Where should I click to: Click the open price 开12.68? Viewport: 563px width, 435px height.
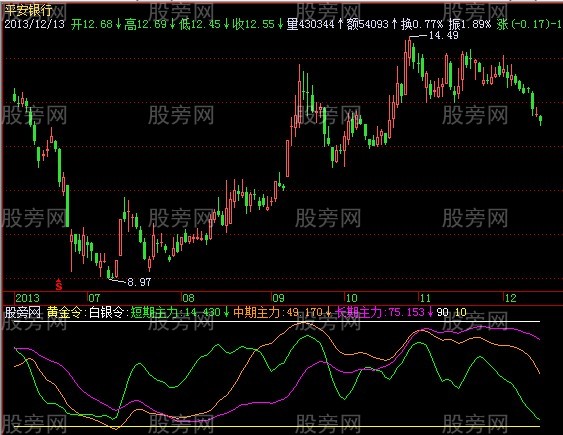92,24
